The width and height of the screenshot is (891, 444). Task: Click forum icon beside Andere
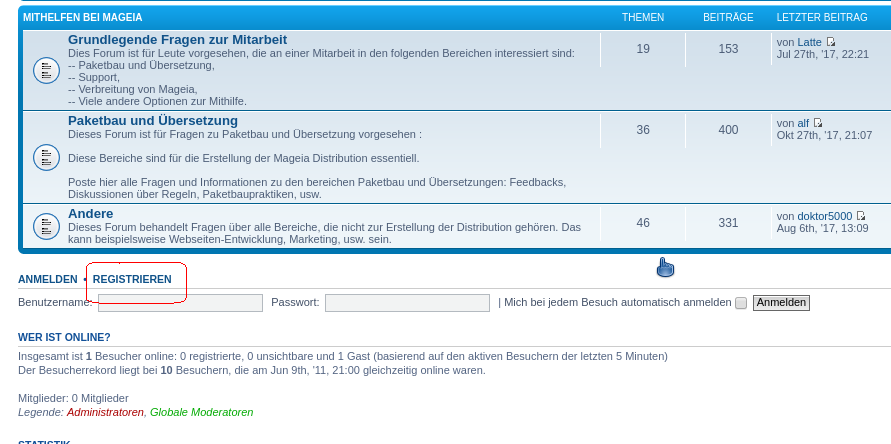point(47,226)
